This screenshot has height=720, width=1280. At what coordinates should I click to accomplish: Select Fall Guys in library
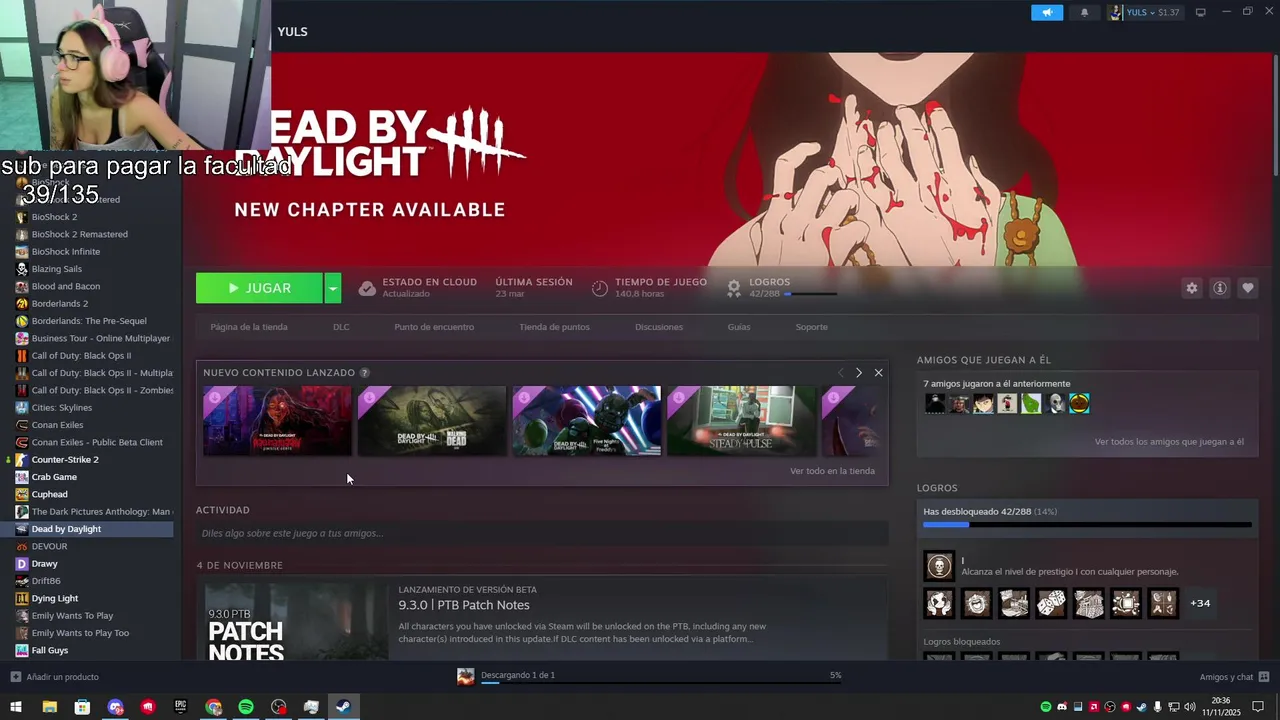click(x=50, y=650)
